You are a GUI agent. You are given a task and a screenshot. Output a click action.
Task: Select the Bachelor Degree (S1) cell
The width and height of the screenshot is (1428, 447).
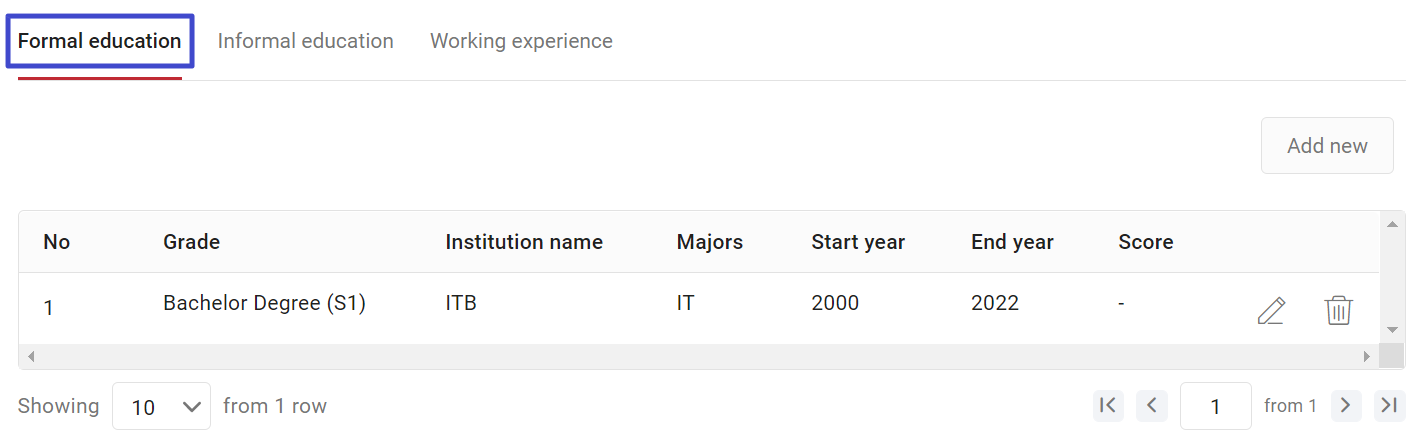[x=265, y=303]
